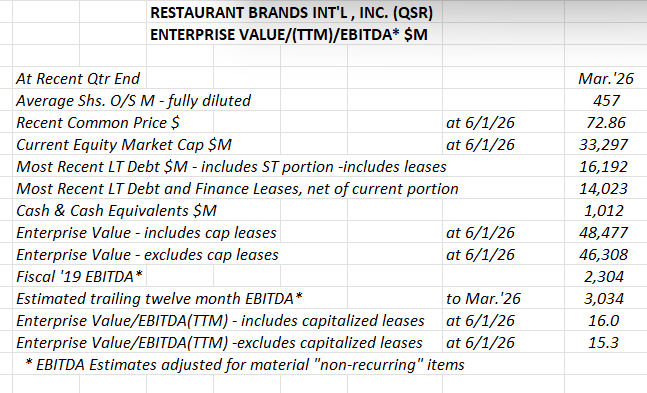647x393 pixels.
Task: Click the enterprise value cell 46,308
Action: point(605,255)
